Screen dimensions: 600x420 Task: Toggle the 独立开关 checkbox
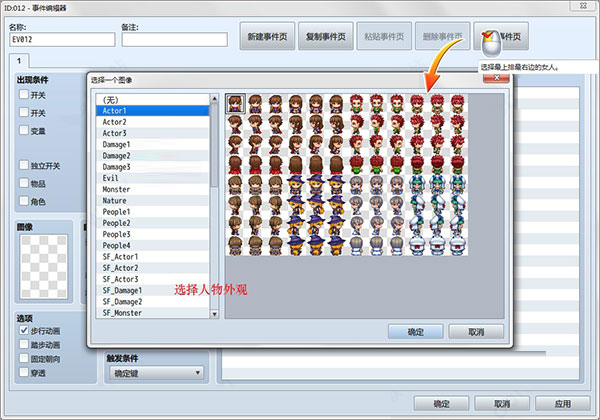pyautogui.click(x=24, y=165)
